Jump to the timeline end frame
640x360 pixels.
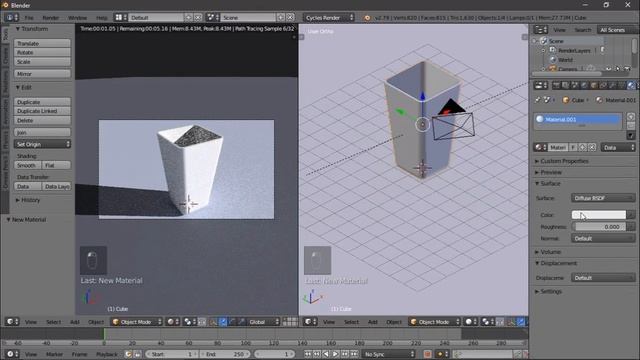354,354
